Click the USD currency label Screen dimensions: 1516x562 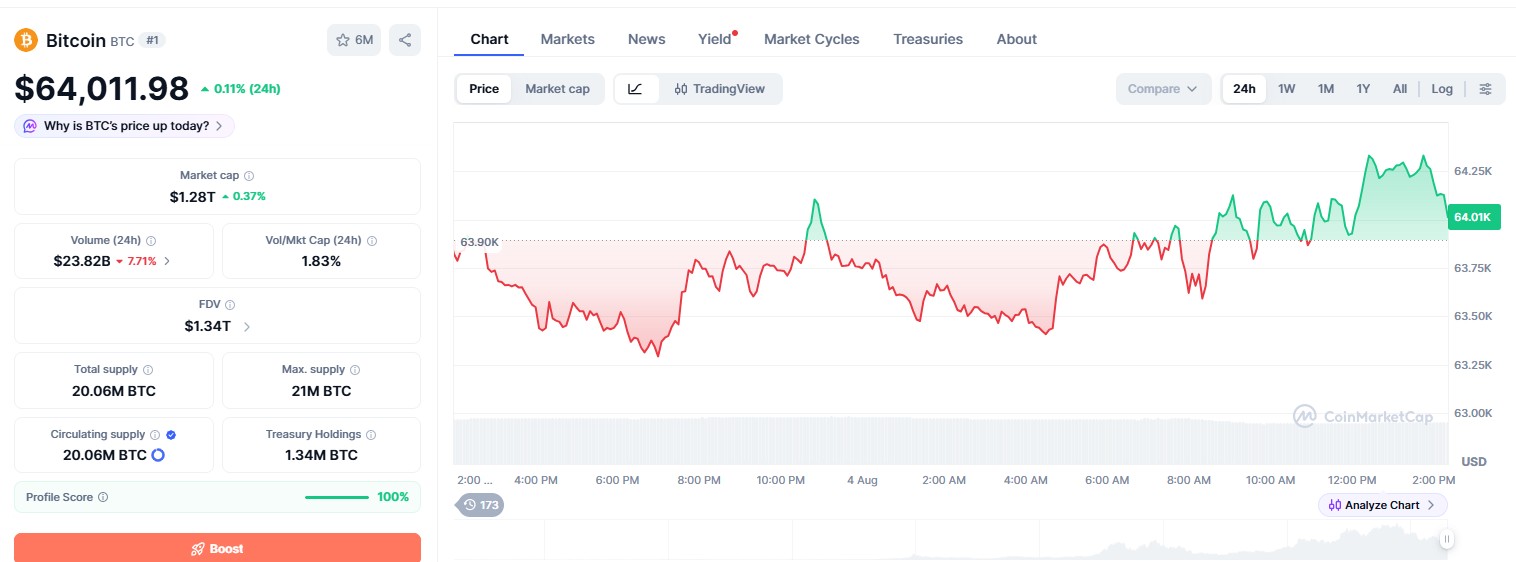tap(1474, 462)
